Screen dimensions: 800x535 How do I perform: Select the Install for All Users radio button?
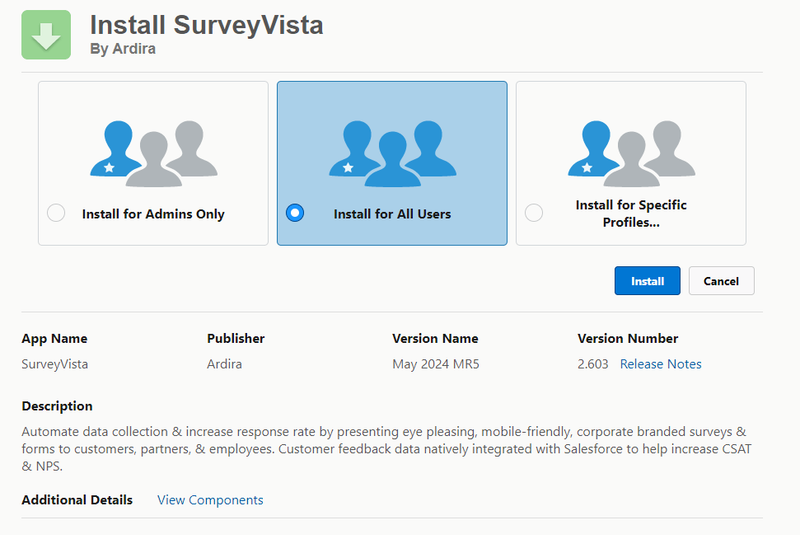pyautogui.click(x=295, y=213)
